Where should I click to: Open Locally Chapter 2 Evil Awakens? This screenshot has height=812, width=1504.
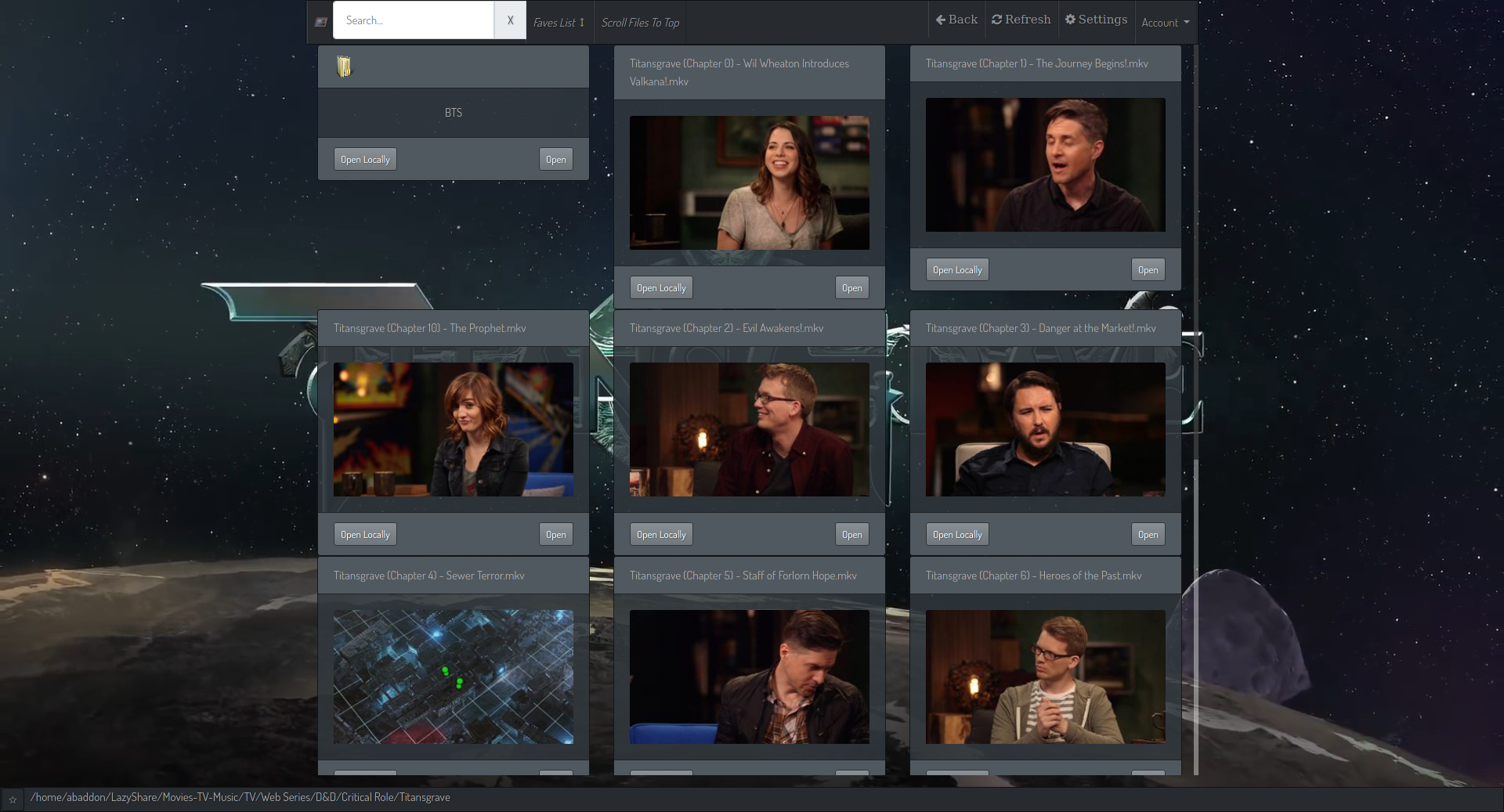click(x=661, y=534)
